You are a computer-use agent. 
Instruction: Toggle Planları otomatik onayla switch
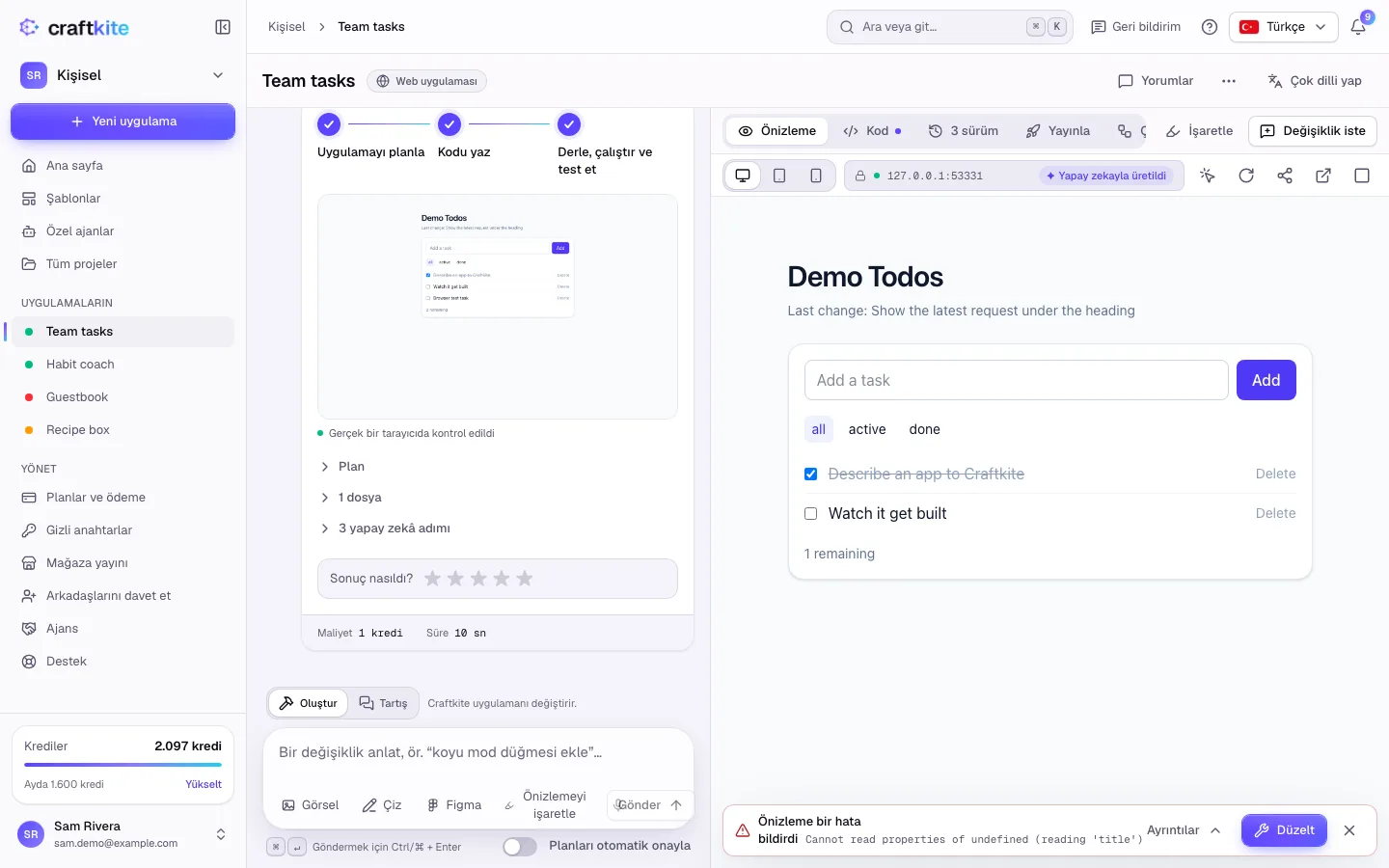point(520,847)
